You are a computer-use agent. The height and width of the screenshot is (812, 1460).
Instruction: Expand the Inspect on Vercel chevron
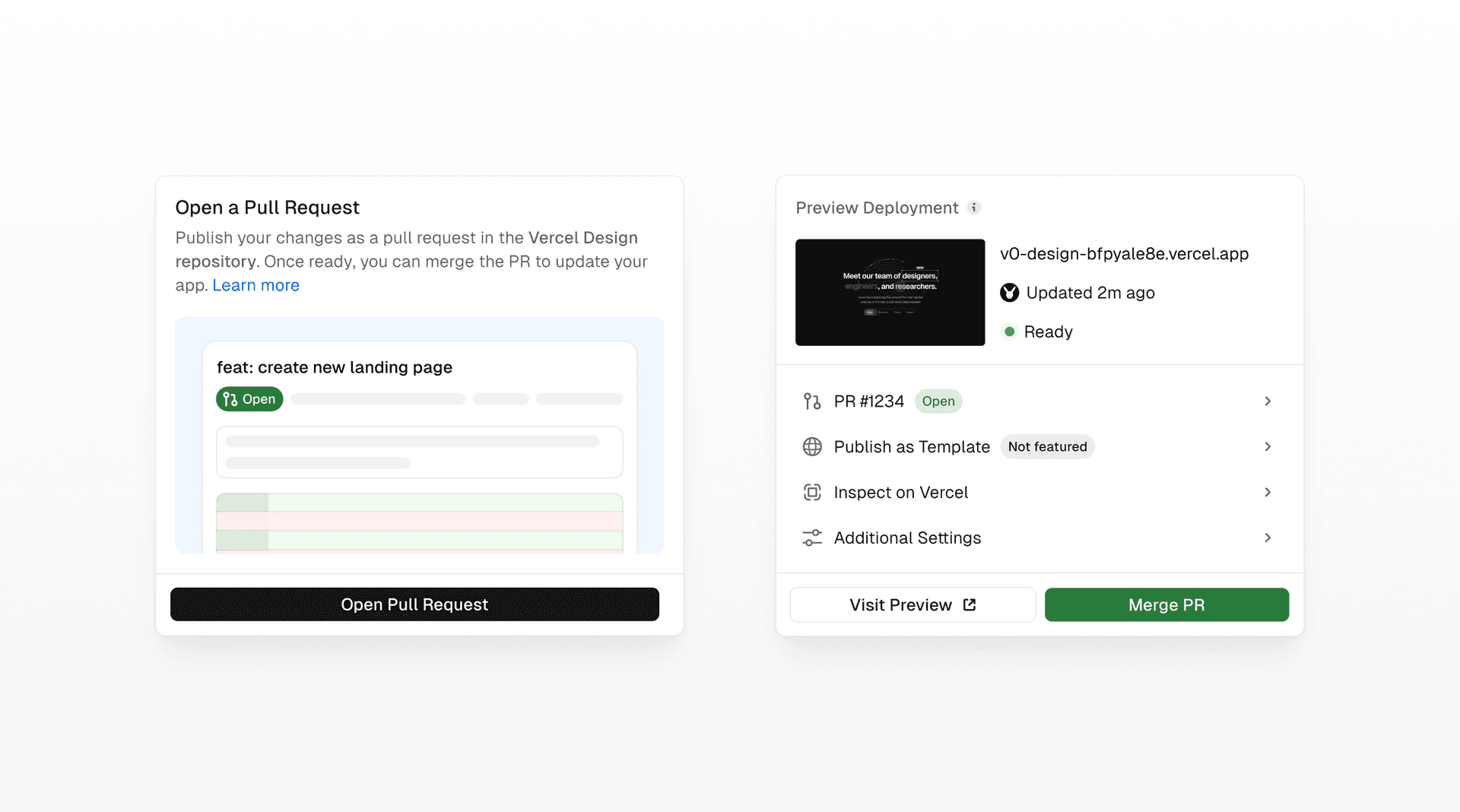pos(1268,493)
